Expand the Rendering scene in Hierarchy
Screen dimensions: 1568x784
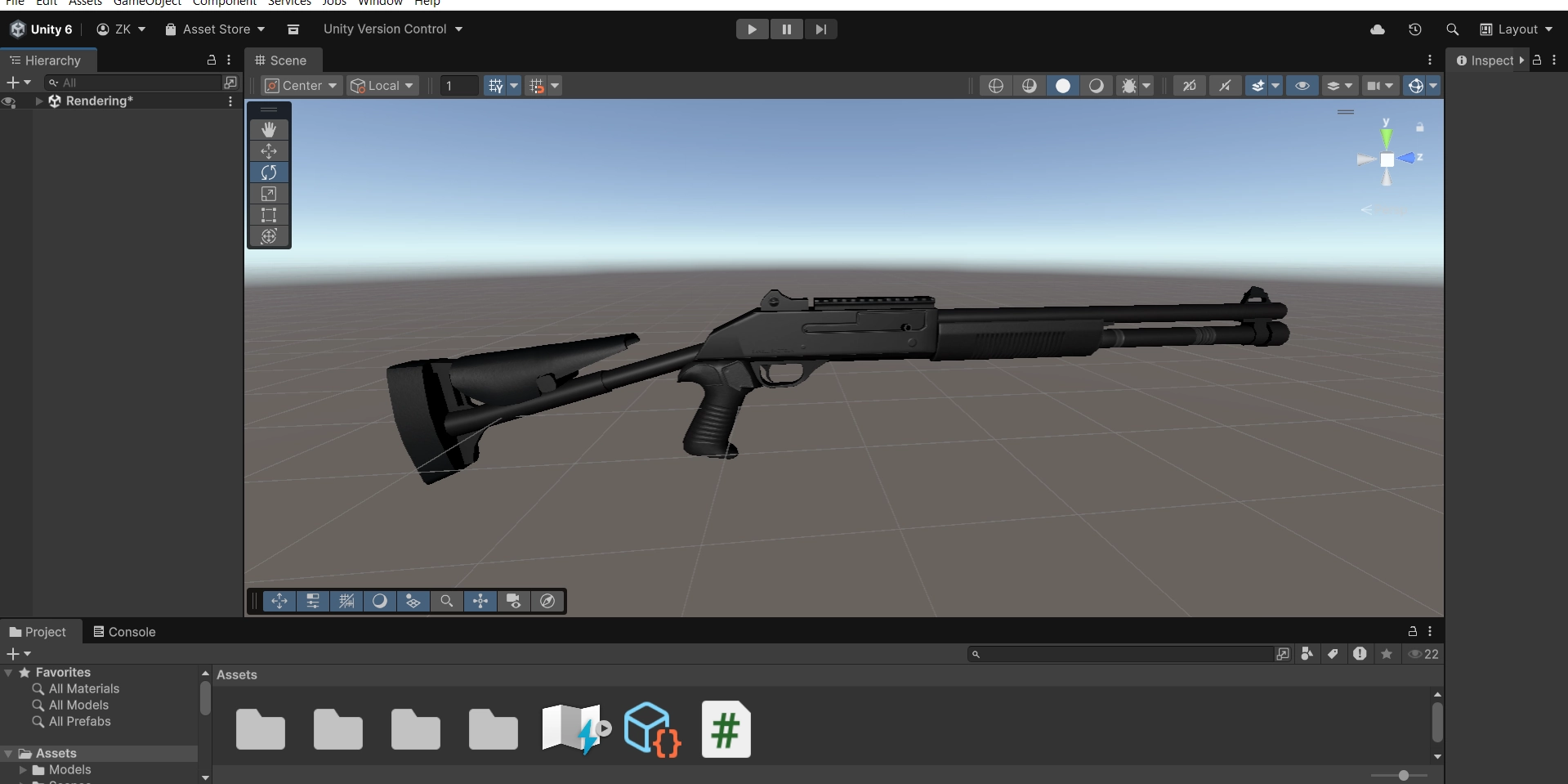point(39,101)
